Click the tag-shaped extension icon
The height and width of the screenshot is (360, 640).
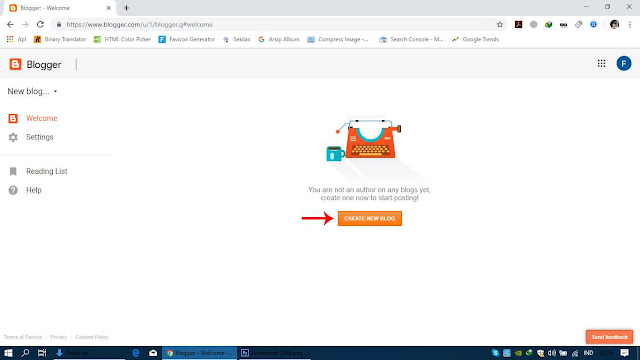point(578,24)
